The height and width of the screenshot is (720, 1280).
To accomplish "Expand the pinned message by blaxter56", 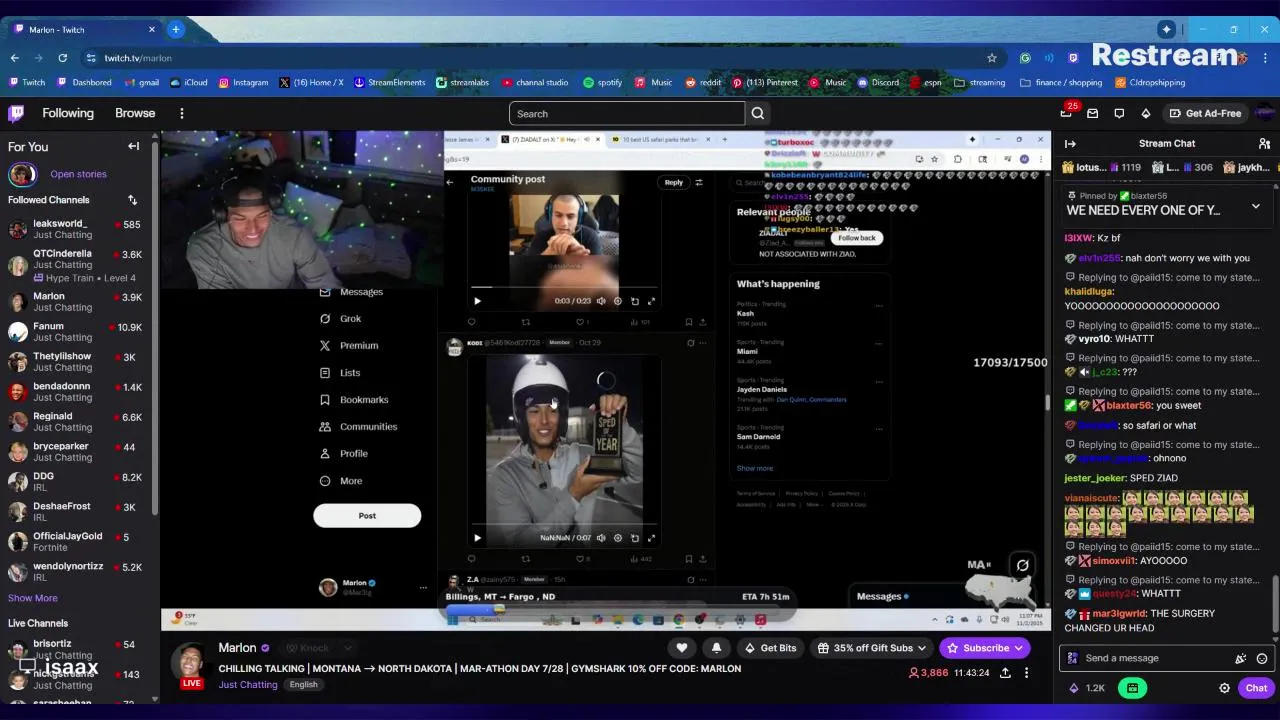I will (x=1256, y=206).
